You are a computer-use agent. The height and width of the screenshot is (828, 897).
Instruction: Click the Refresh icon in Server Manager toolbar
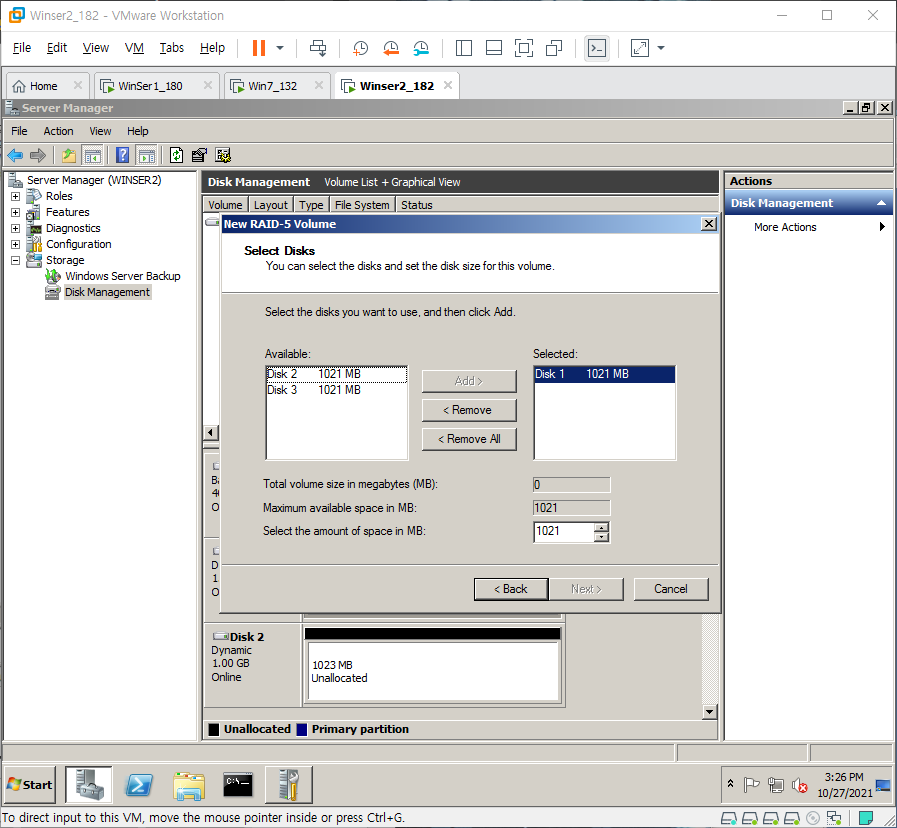176,155
